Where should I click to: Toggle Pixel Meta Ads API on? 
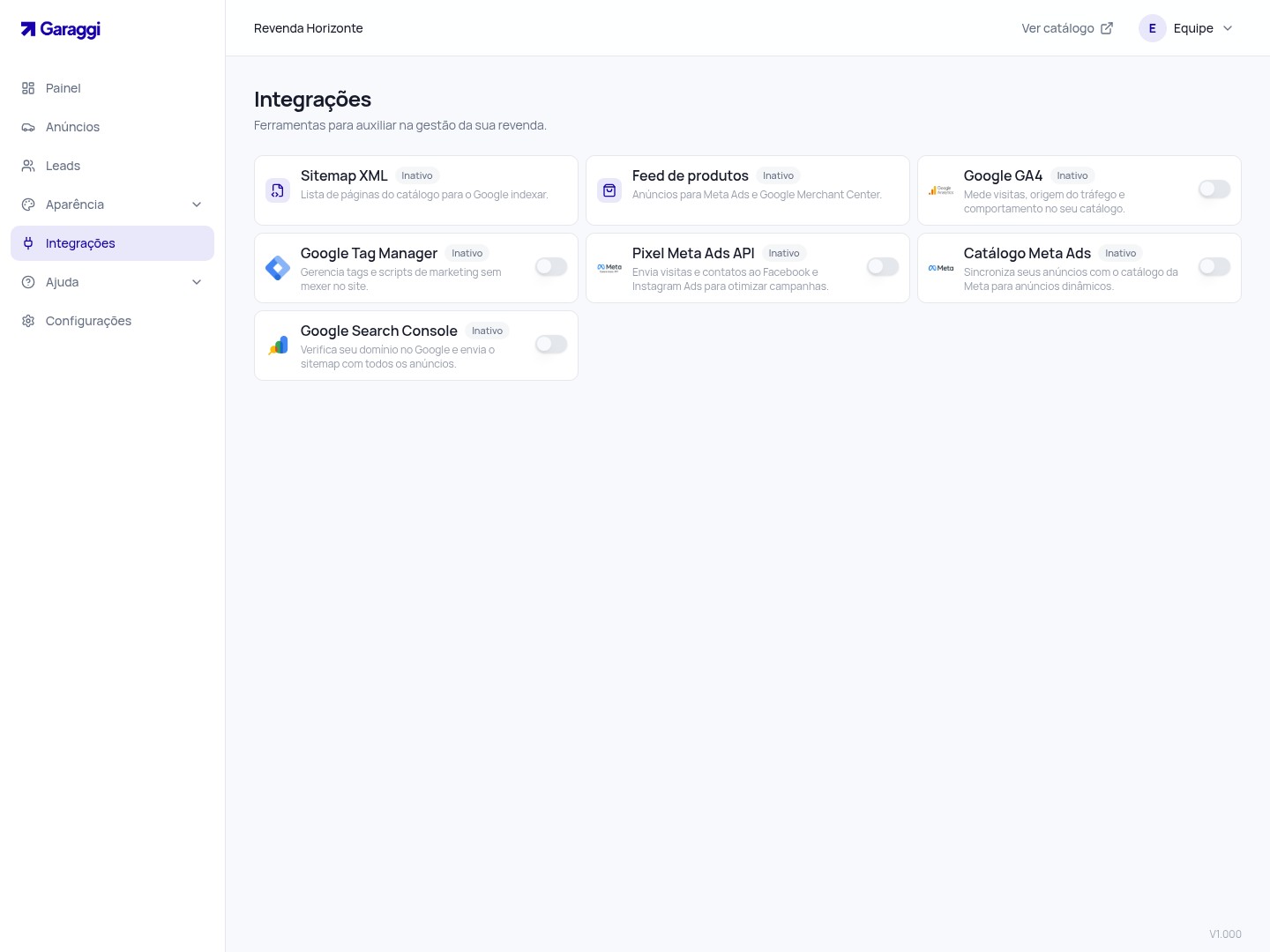pyautogui.click(x=883, y=267)
